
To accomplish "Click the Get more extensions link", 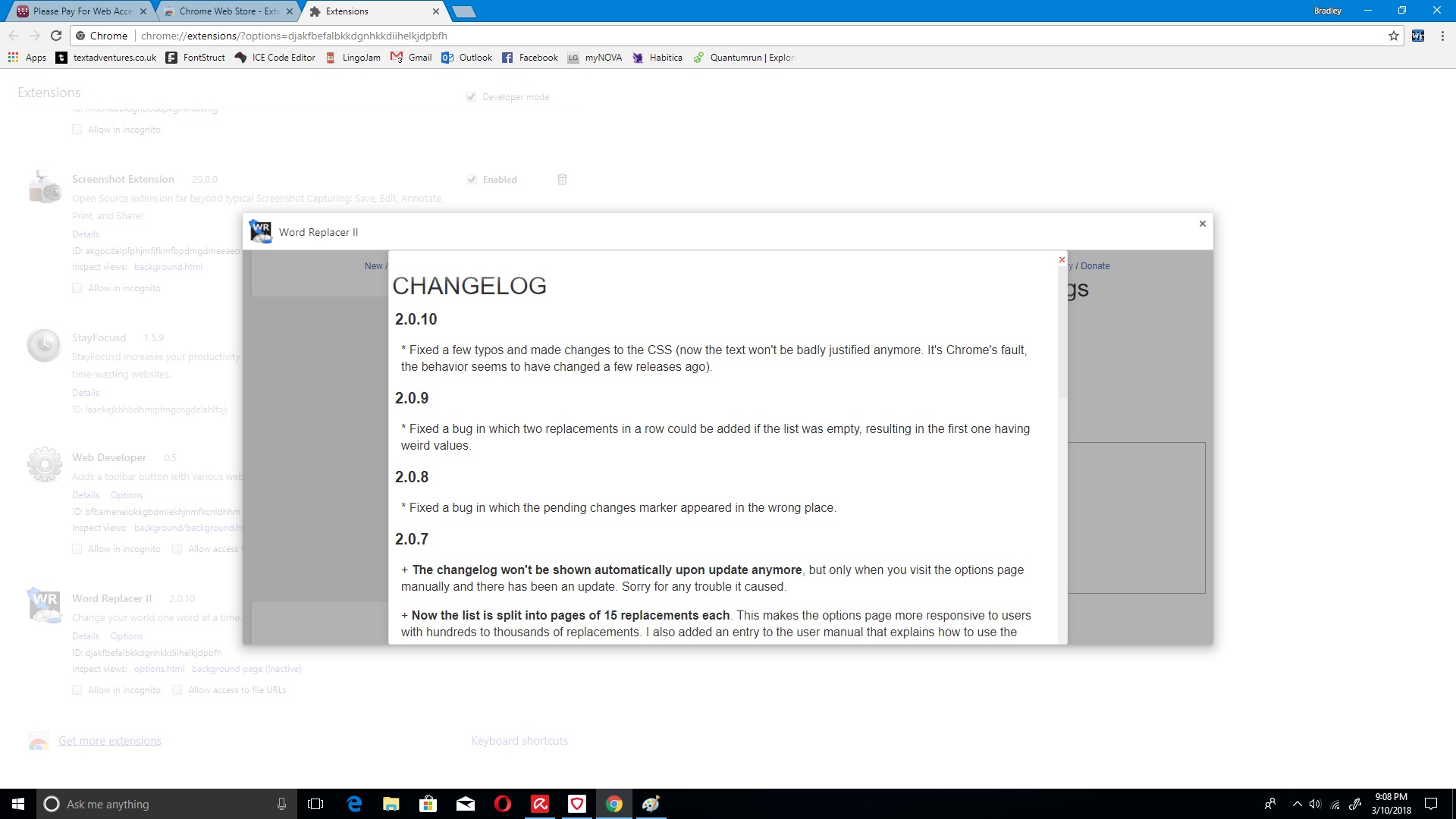I will [x=109, y=741].
